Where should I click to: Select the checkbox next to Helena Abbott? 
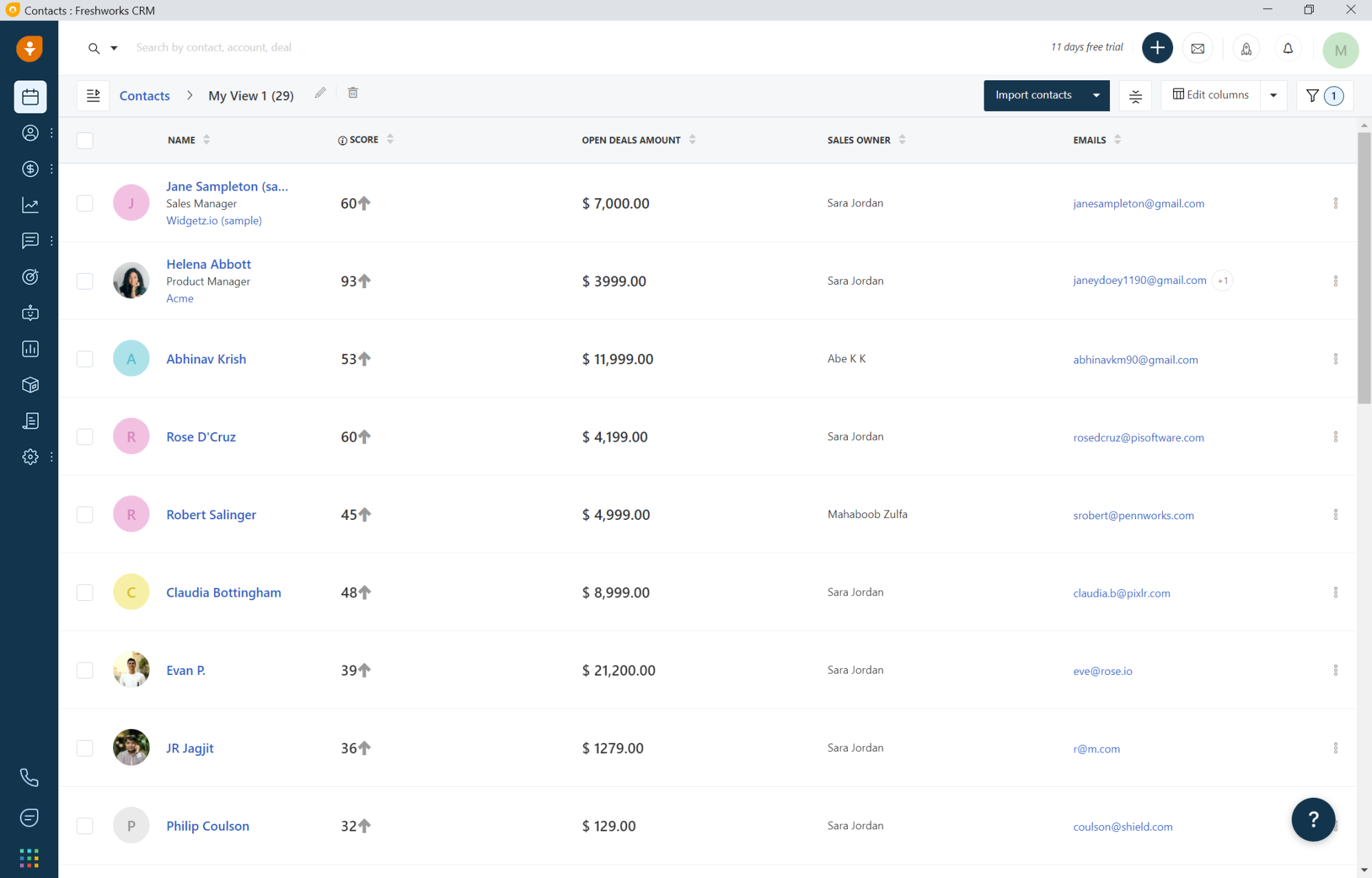tap(84, 280)
